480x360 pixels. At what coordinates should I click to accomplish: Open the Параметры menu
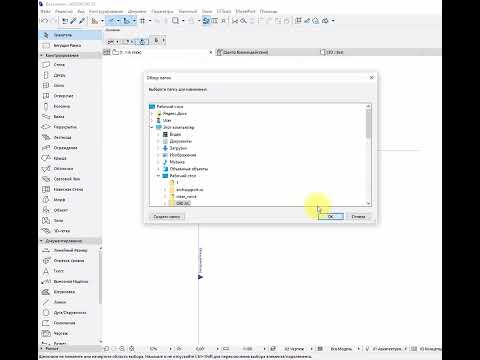pyautogui.click(x=162, y=11)
